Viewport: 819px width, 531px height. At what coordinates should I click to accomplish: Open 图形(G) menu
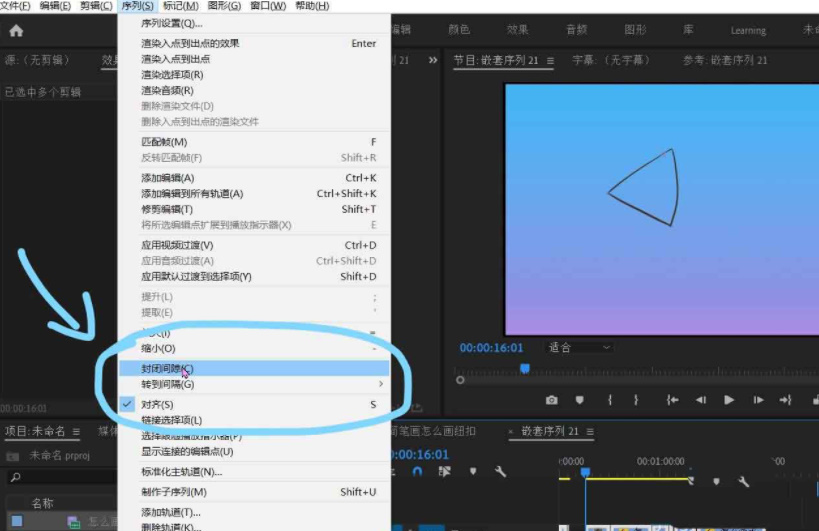click(x=225, y=6)
